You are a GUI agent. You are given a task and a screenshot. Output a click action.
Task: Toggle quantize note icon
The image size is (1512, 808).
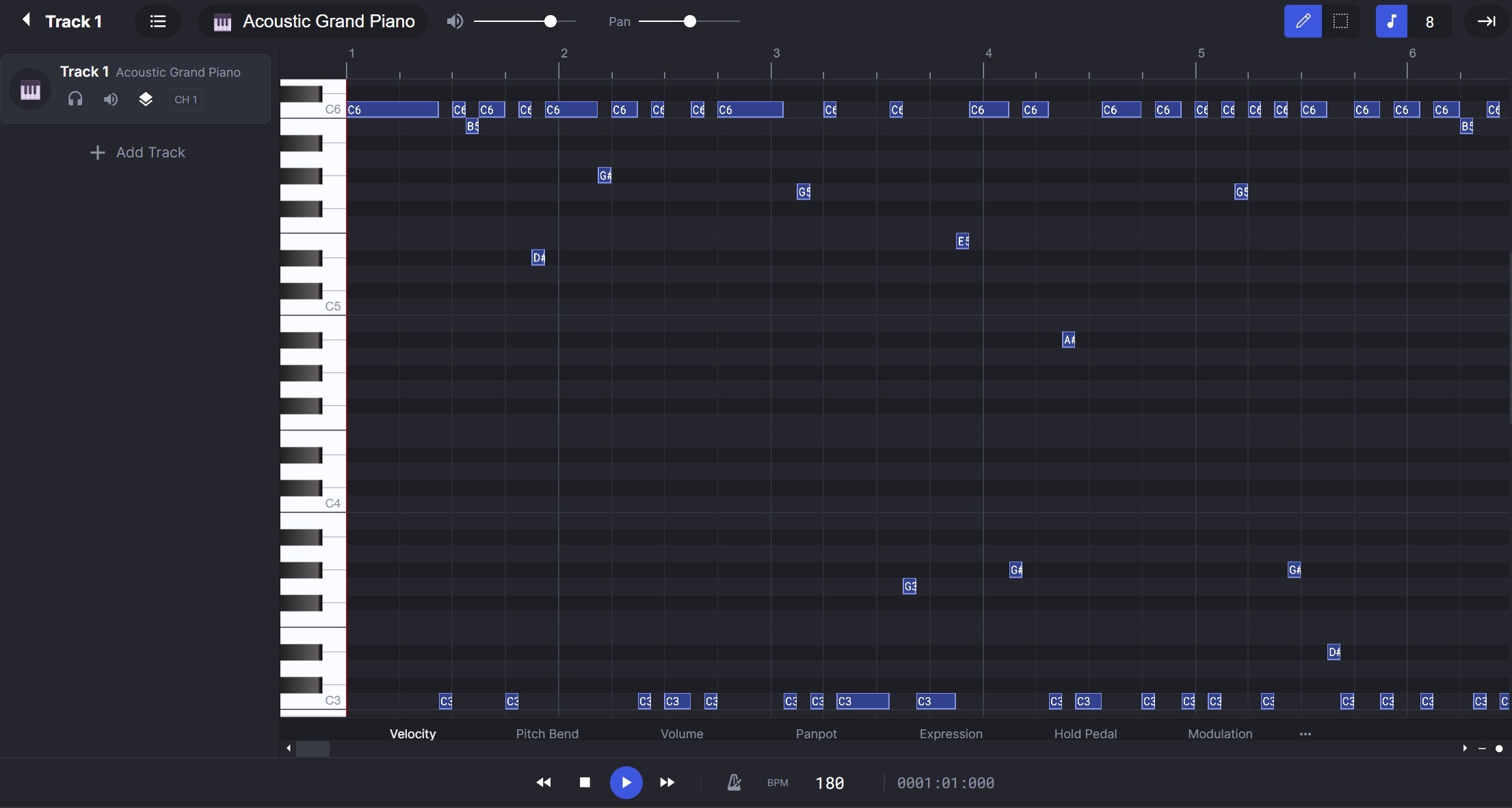pos(1391,21)
